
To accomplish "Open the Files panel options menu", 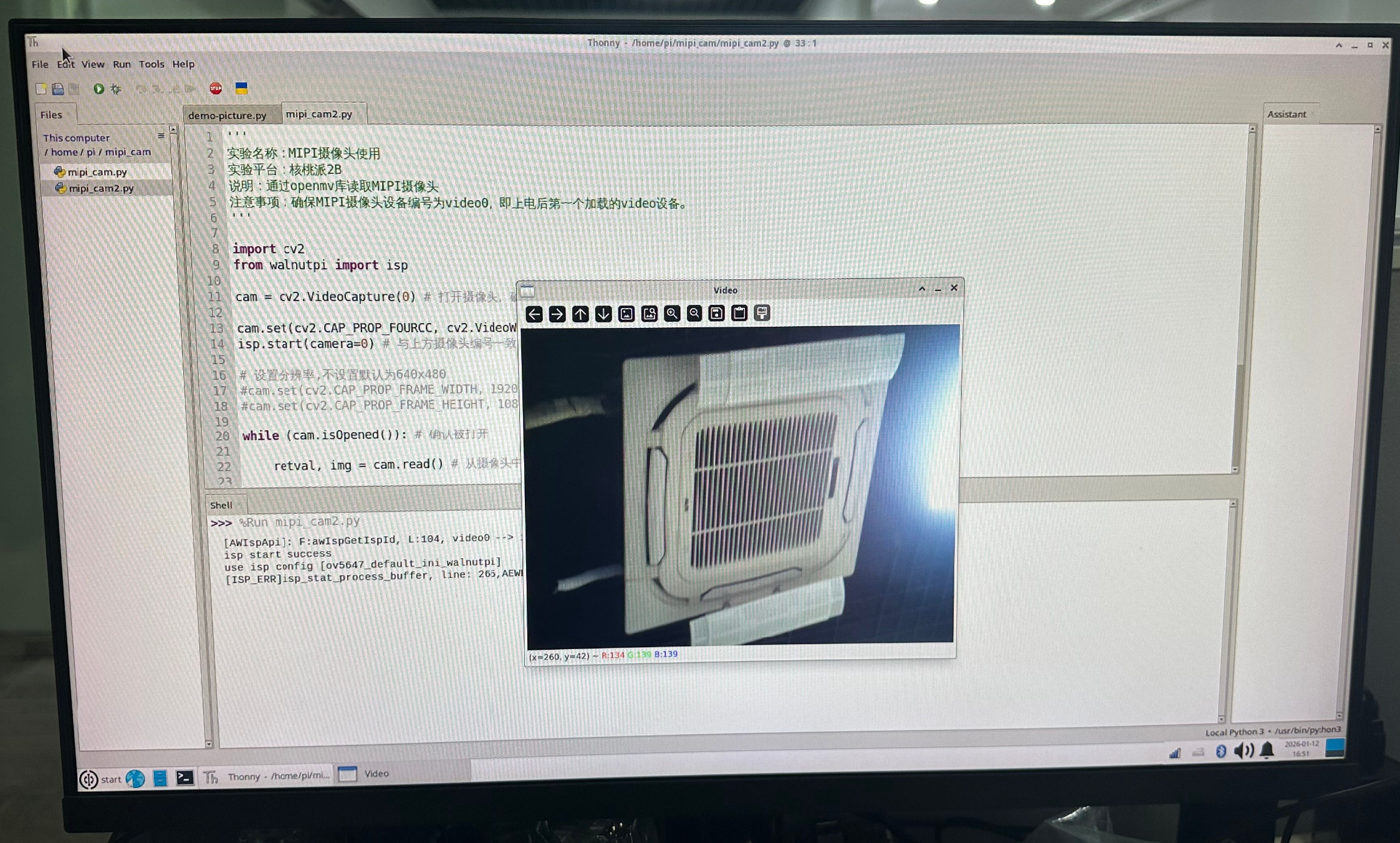I will tap(161, 136).
